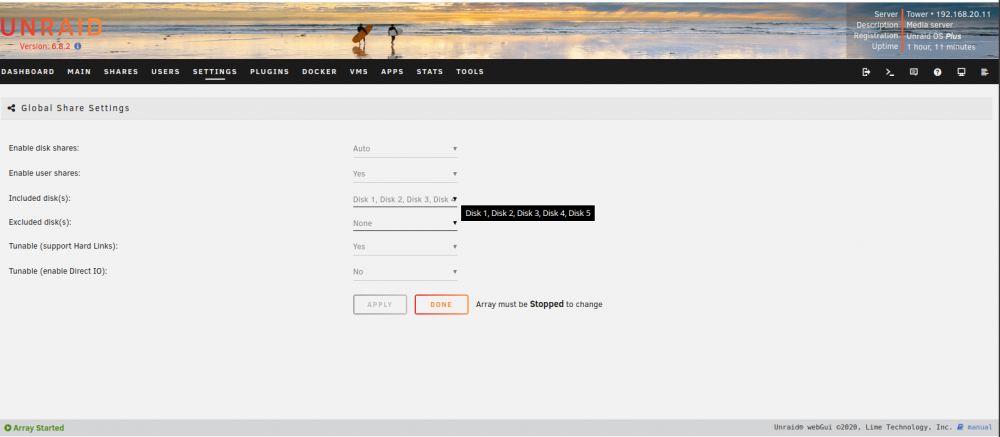Click the Logout icon in navigation bar
Screen dimensions: 1000x437
[x=866, y=72]
